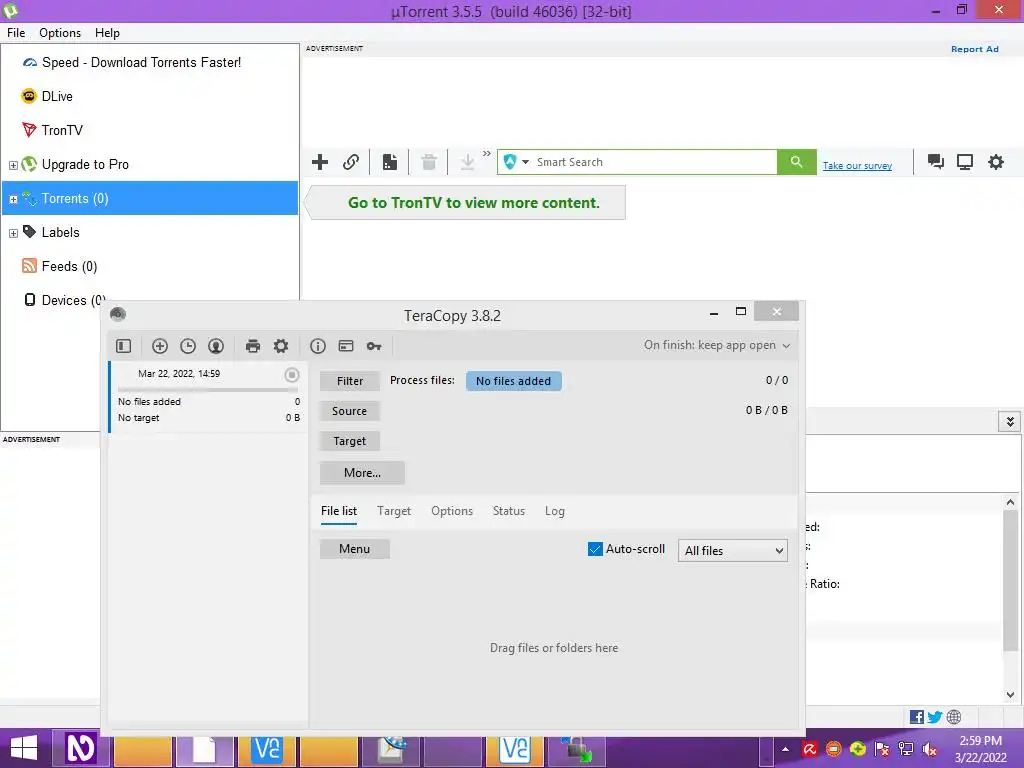
Task: Select the Mar 22, 2022, 14:59 job entry
Action: [208, 396]
